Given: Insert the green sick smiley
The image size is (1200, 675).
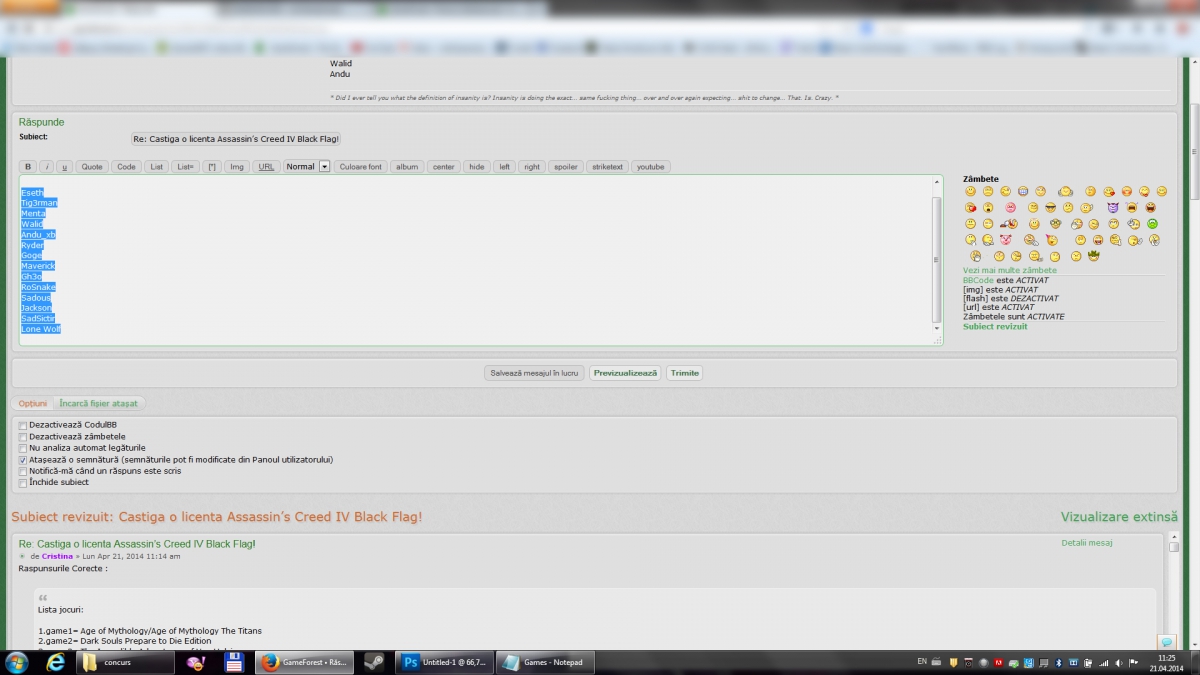Looking at the screenshot, I should [x=1152, y=224].
